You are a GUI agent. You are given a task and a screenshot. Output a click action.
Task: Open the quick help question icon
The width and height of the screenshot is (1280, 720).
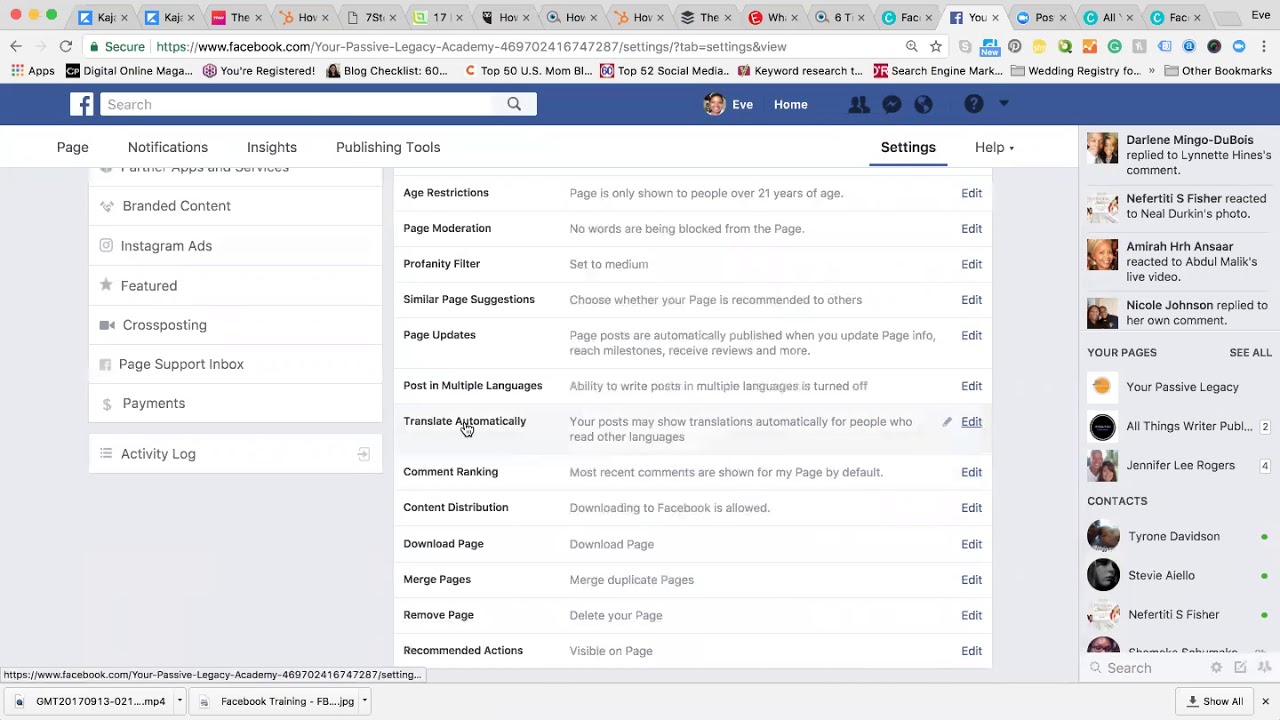tap(974, 104)
